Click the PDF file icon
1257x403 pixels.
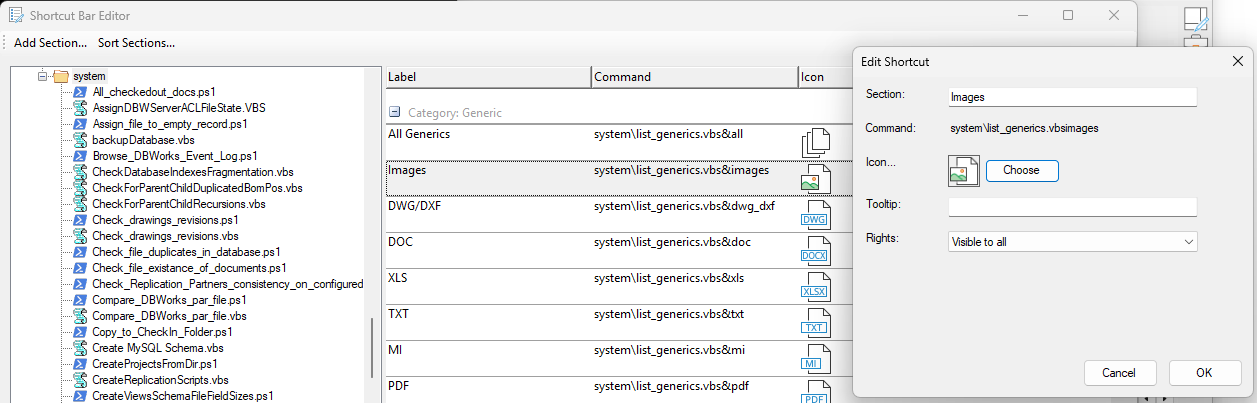click(816, 391)
